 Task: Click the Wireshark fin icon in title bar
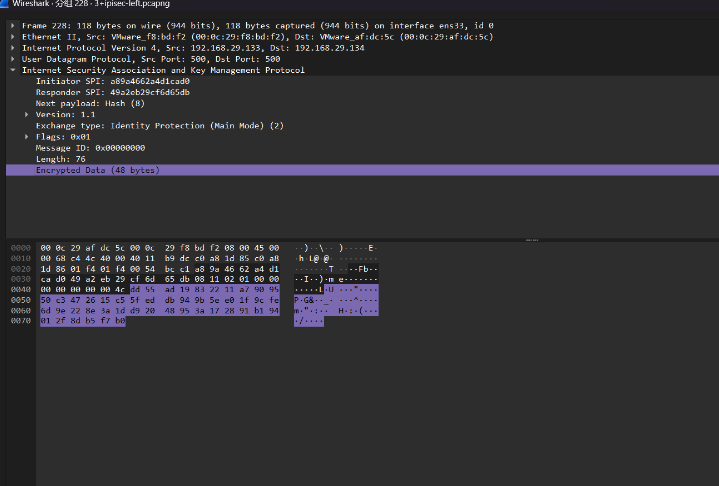coord(4,3)
